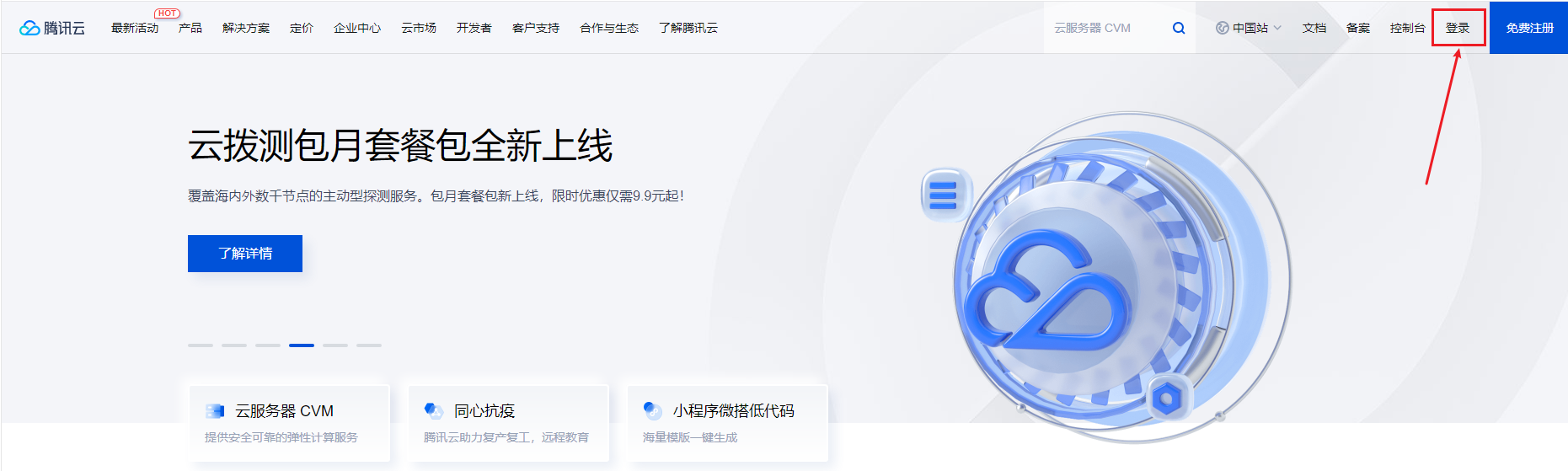The image size is (1568, 471).
Task: Click the HOT badge above 最新活动
Action: point(167,13)
